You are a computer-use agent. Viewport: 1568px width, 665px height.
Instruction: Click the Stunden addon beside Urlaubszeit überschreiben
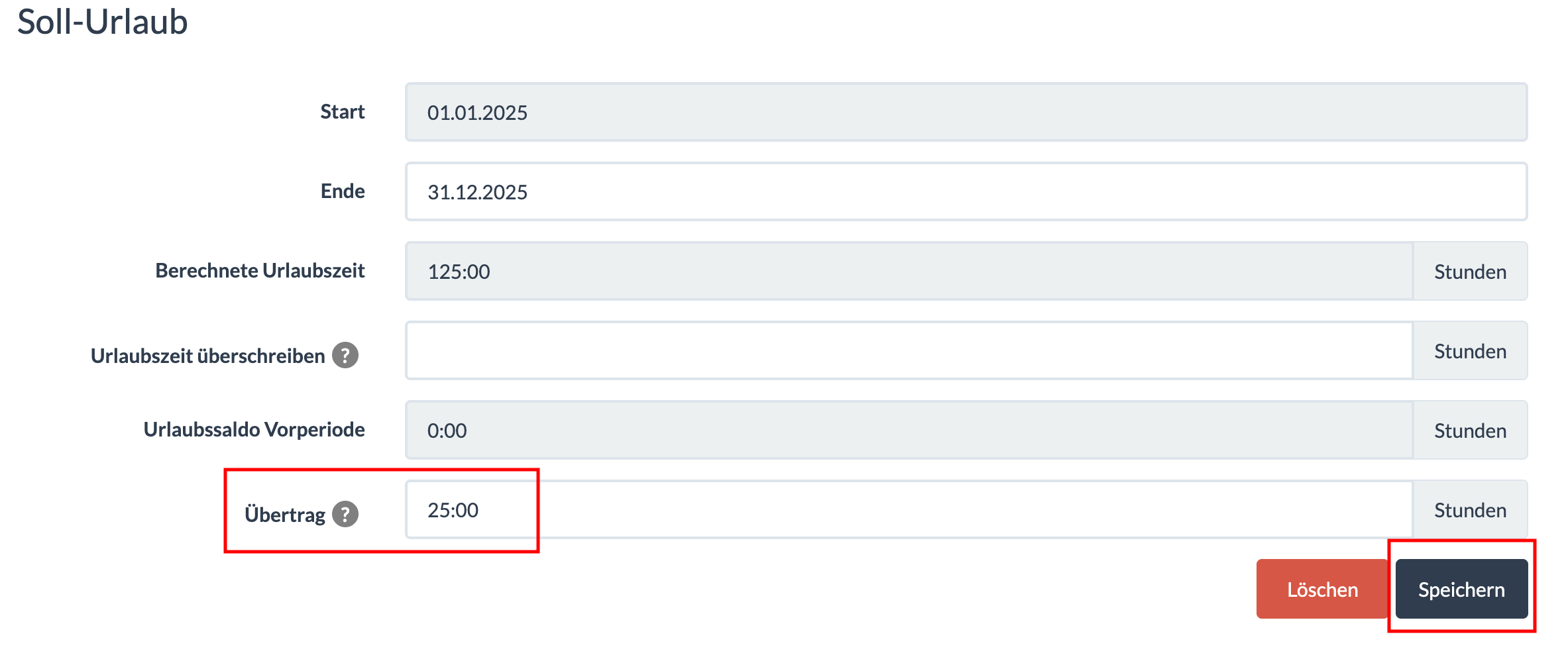pyautogui.click(x=1470, y=350)
